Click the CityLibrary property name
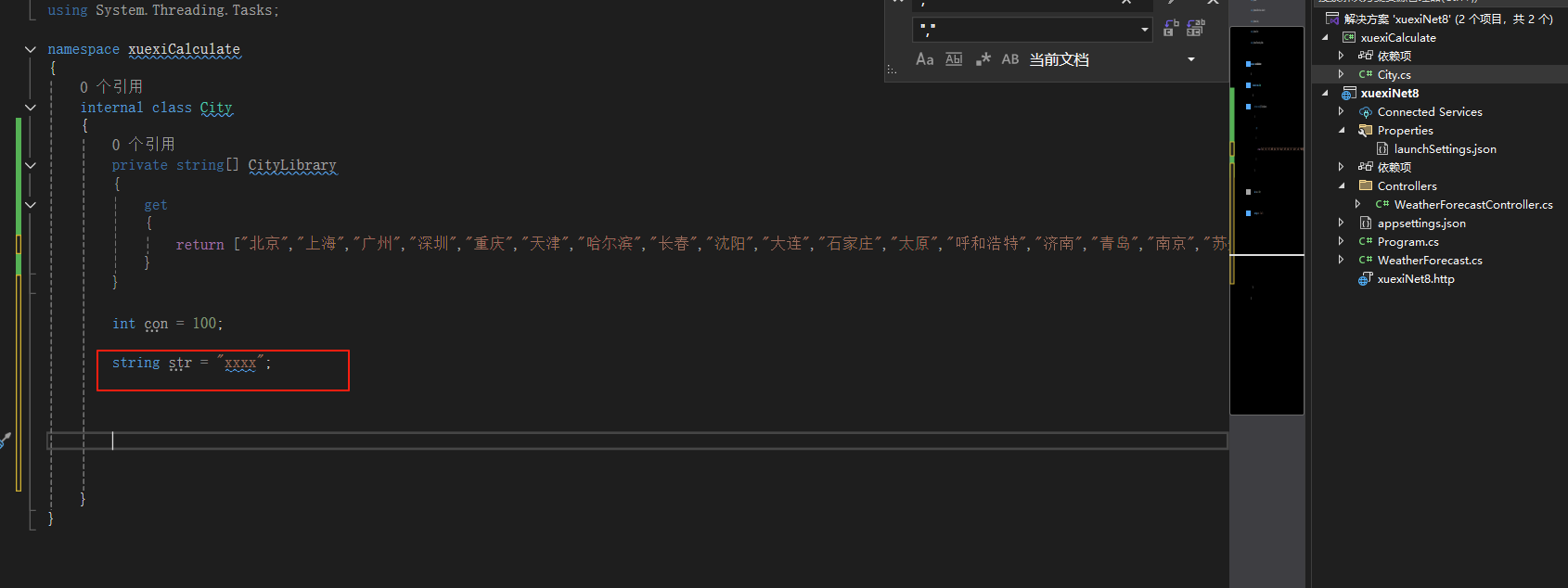 pyautogui.click(x=292, y=165)
